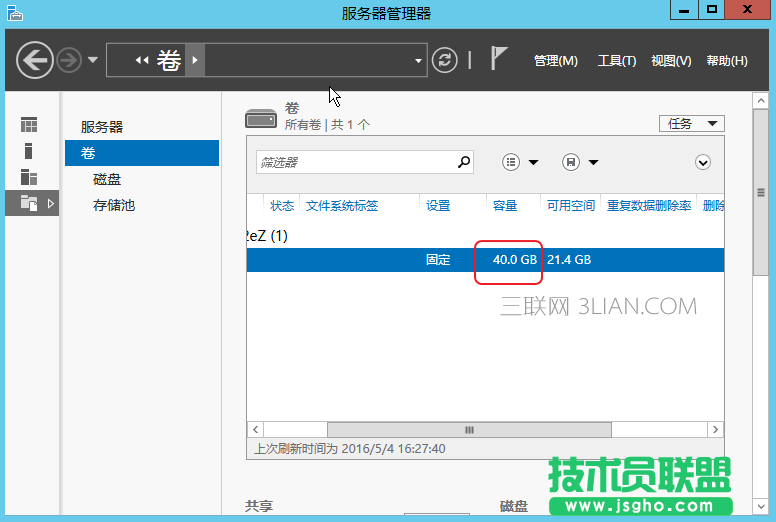Select the Local Server sidebar icon
Image resolution: width=776 pixels, height=522 pixels.
coord(29,151)
